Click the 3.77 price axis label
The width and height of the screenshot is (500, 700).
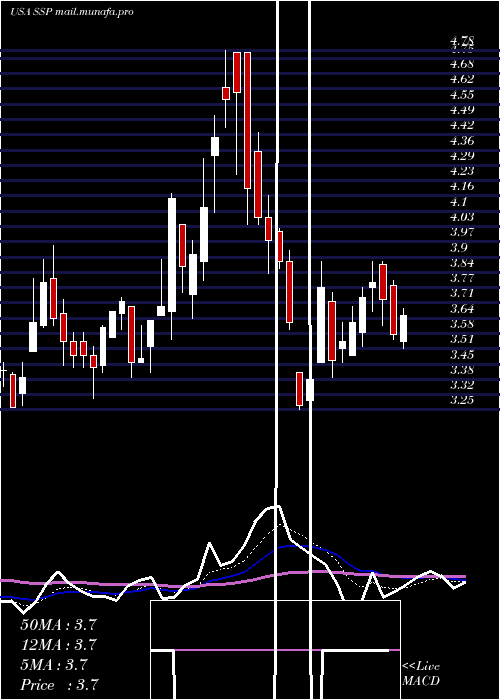point(462,278)
